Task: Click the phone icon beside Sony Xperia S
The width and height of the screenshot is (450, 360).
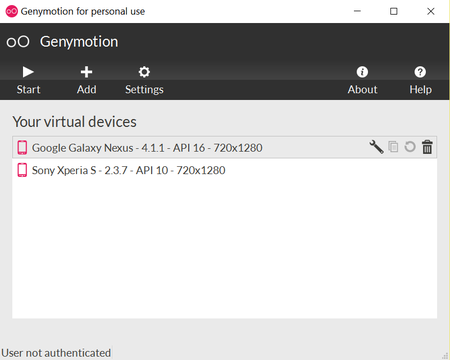Action: point(22,170)
